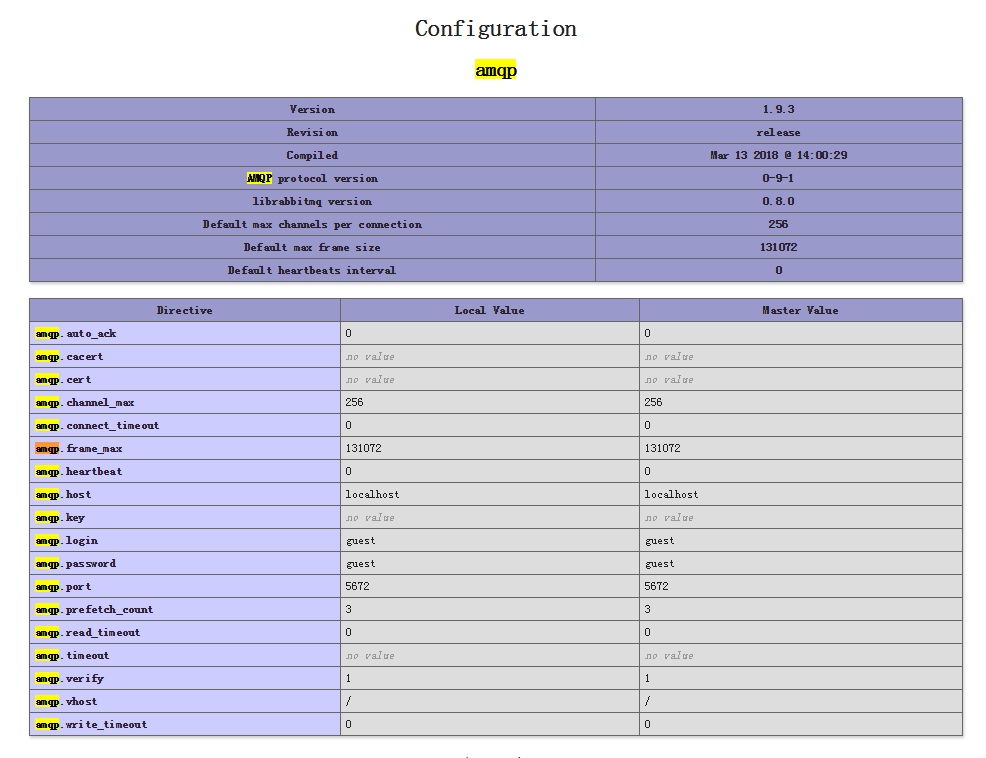Screen dimensions: 986x758
Task: Select the amqp.login directive
Action: 66,541
